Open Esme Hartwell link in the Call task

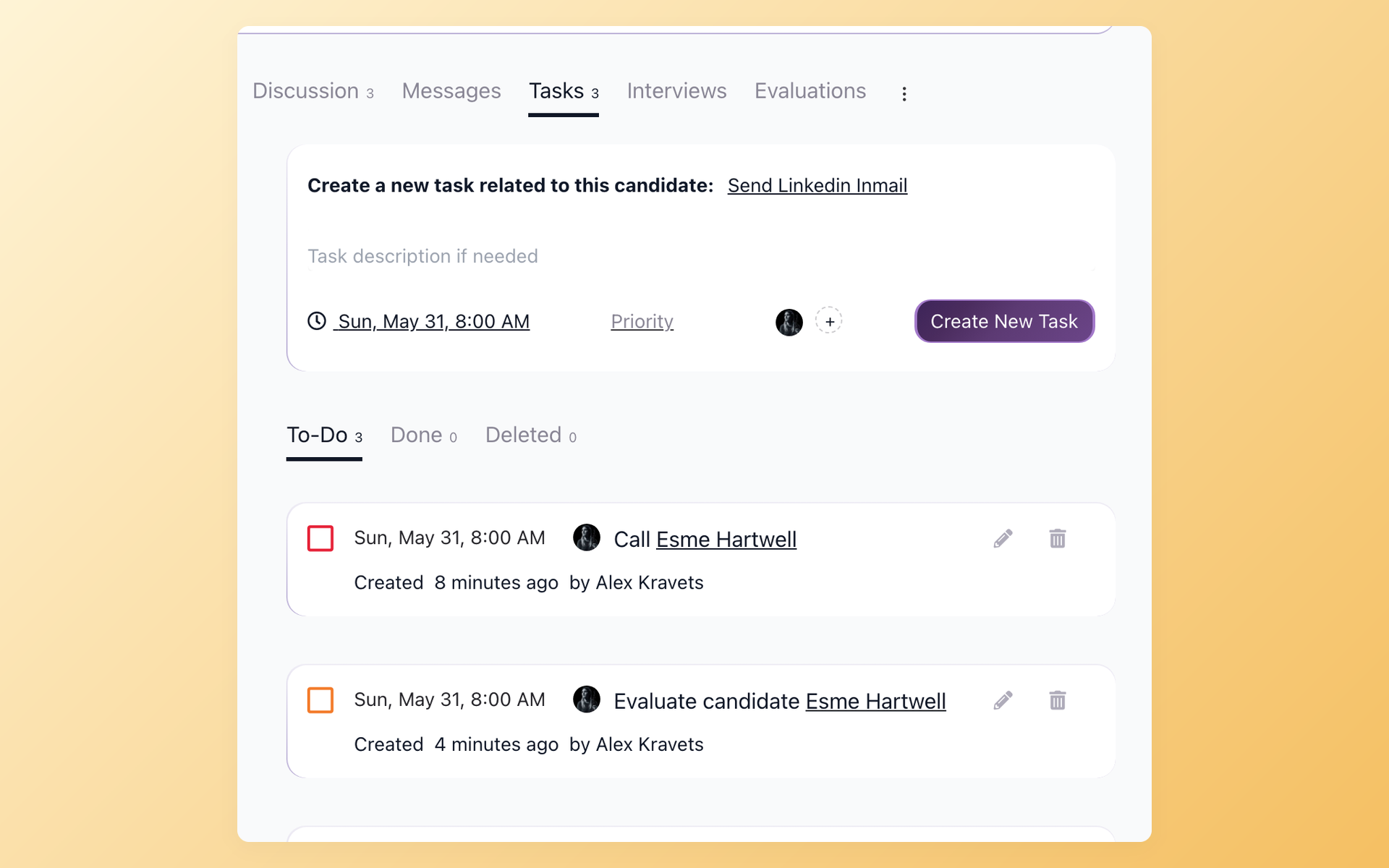tap(726, 540)
